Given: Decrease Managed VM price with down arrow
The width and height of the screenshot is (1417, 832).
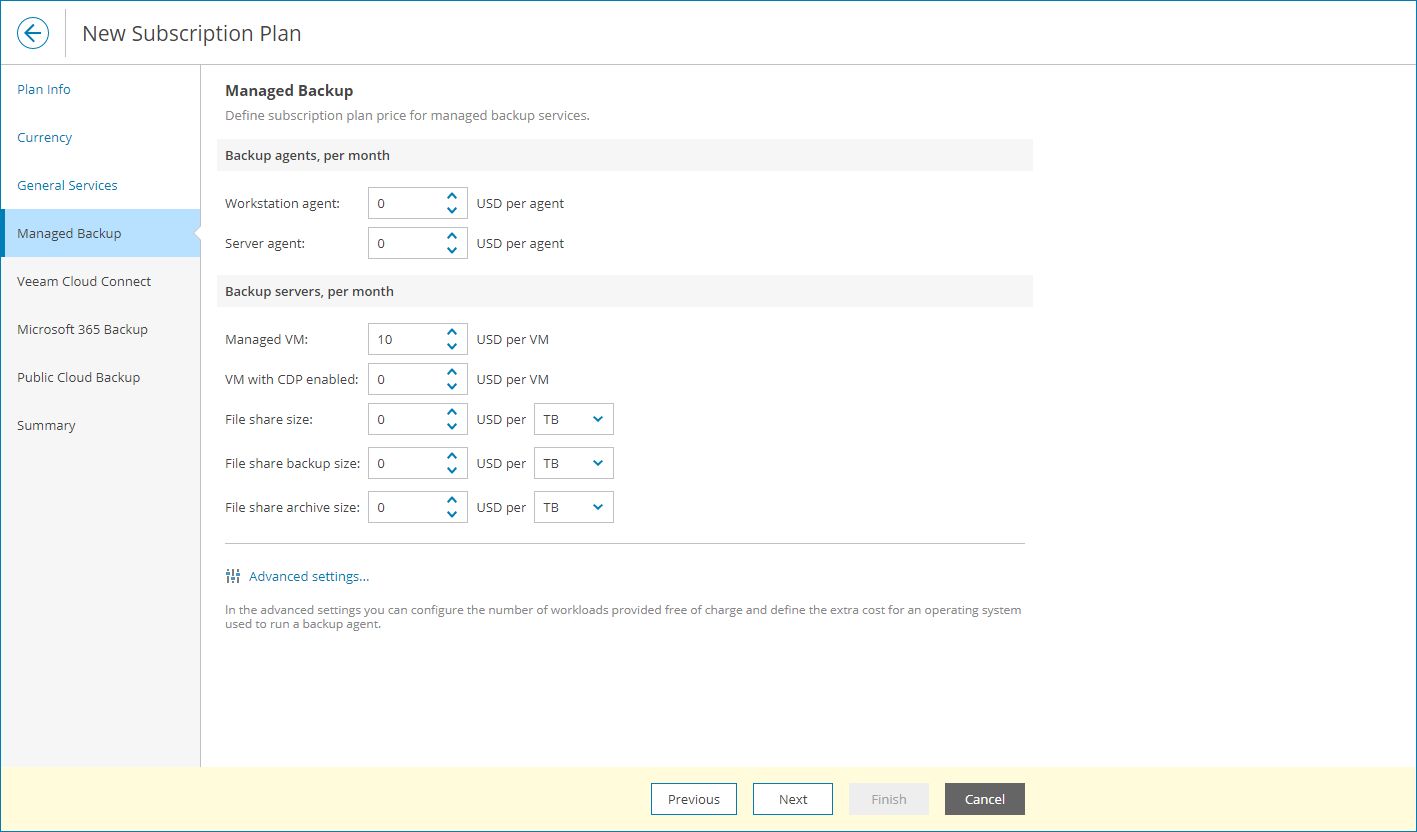Looking at the screenshot, I should (x=452, y=346).
